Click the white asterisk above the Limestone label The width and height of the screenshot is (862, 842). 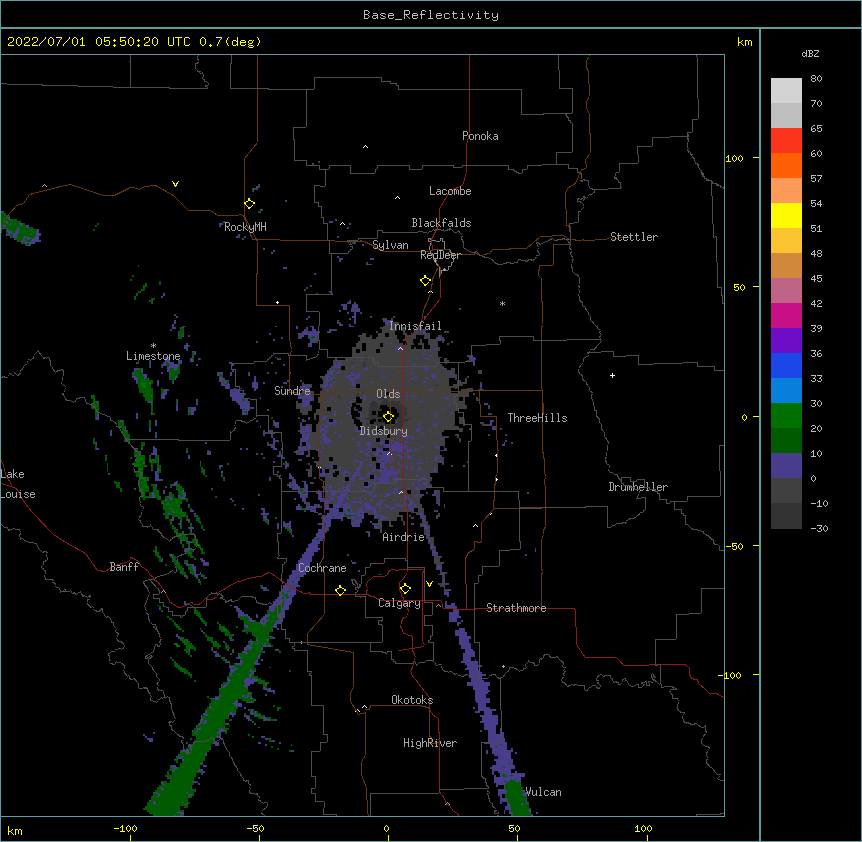pyautogui.click(x=153, y=346)
